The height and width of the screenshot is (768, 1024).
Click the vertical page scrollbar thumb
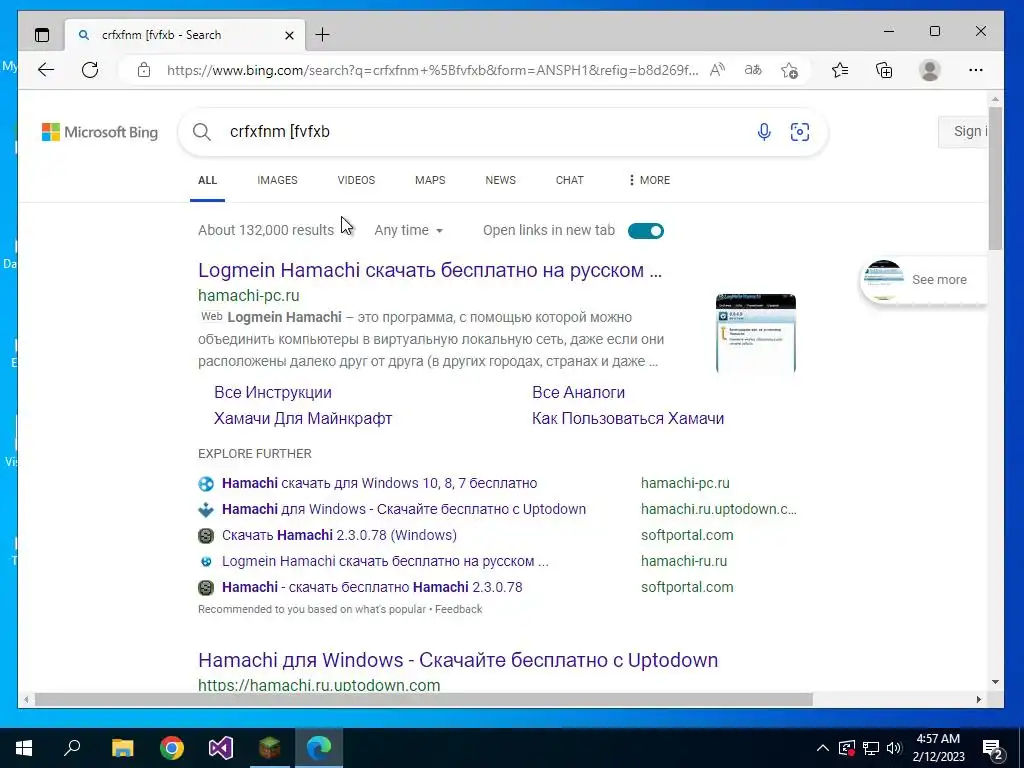[x=995, y=178]
